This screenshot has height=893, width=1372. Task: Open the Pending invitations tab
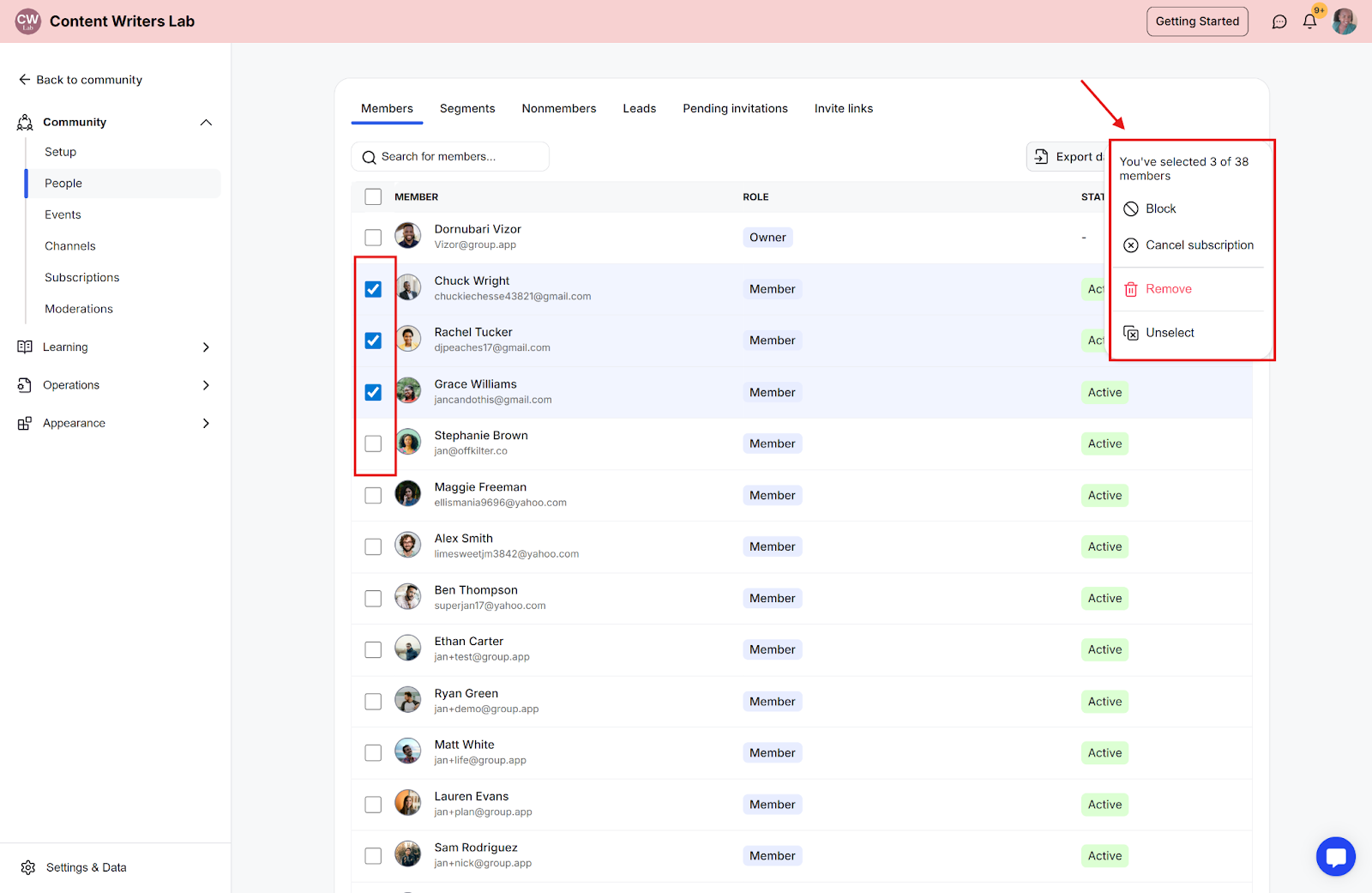735,108
